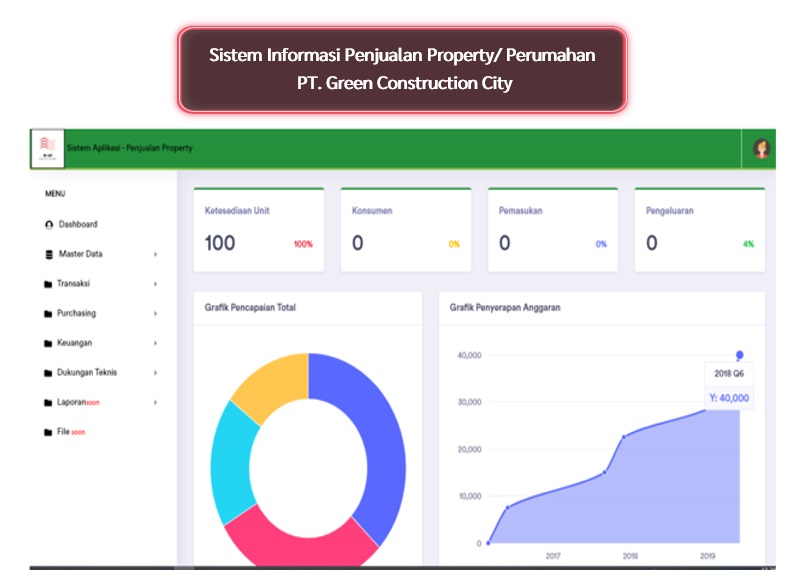Select the Transaksi menu label

pyautogui.click(x=73, y=284)
